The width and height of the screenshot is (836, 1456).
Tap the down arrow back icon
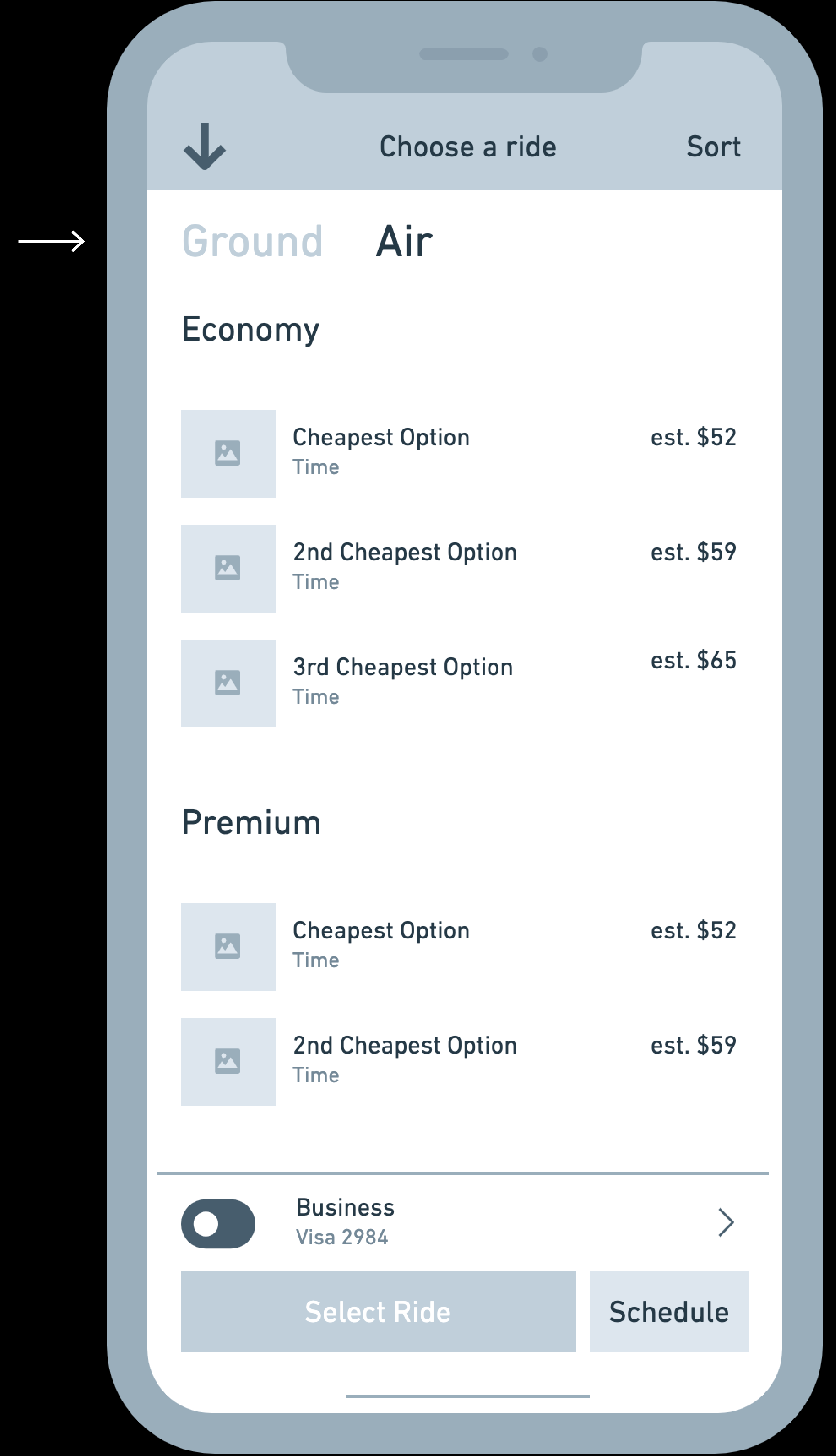click(204, 147)
